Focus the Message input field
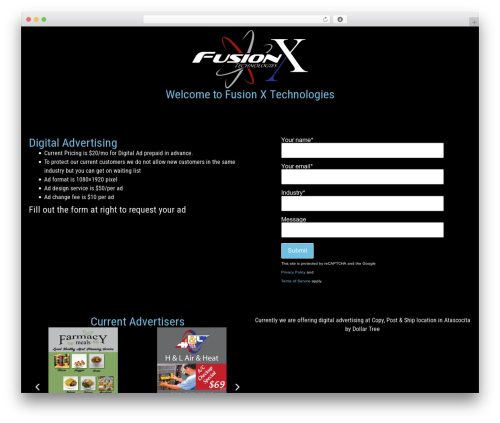This screenshot has height=423, width=500. [362, 230]
